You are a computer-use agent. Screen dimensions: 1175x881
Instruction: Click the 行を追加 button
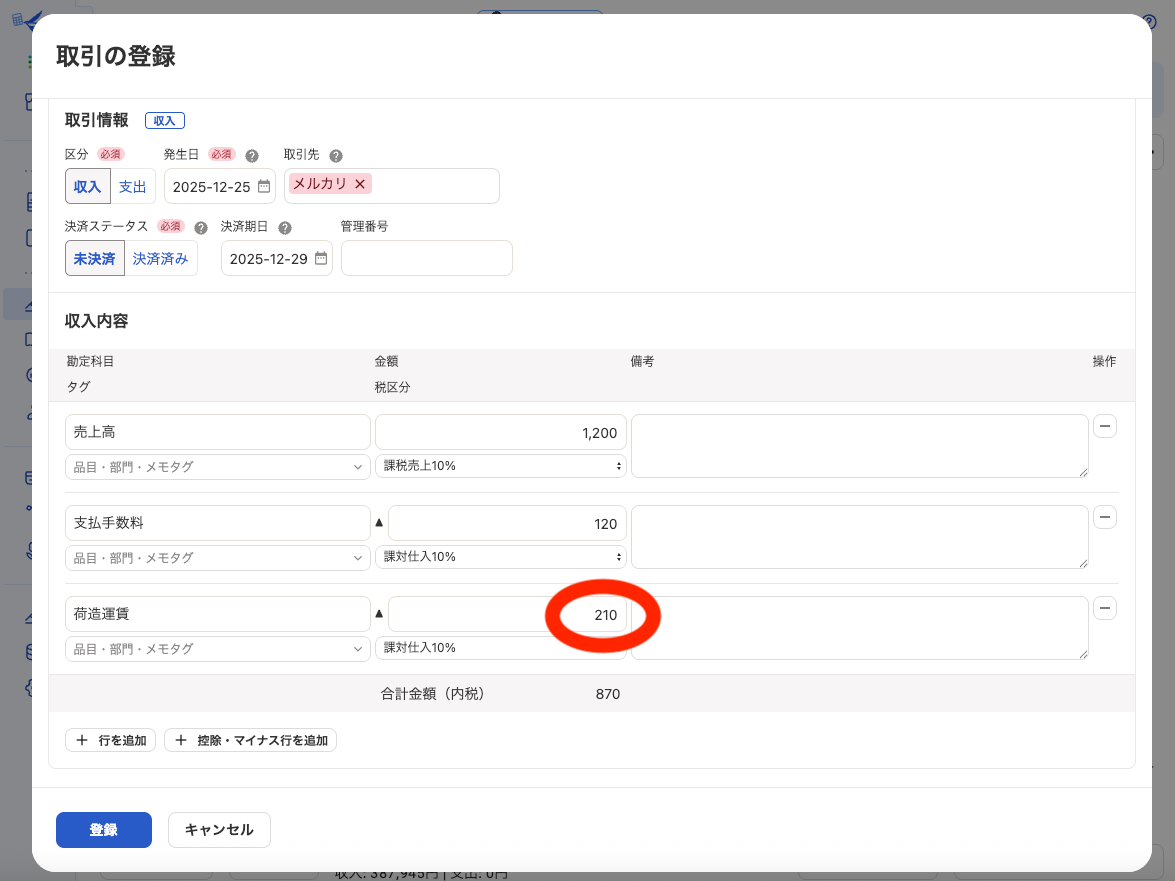[x=111, y=741]
